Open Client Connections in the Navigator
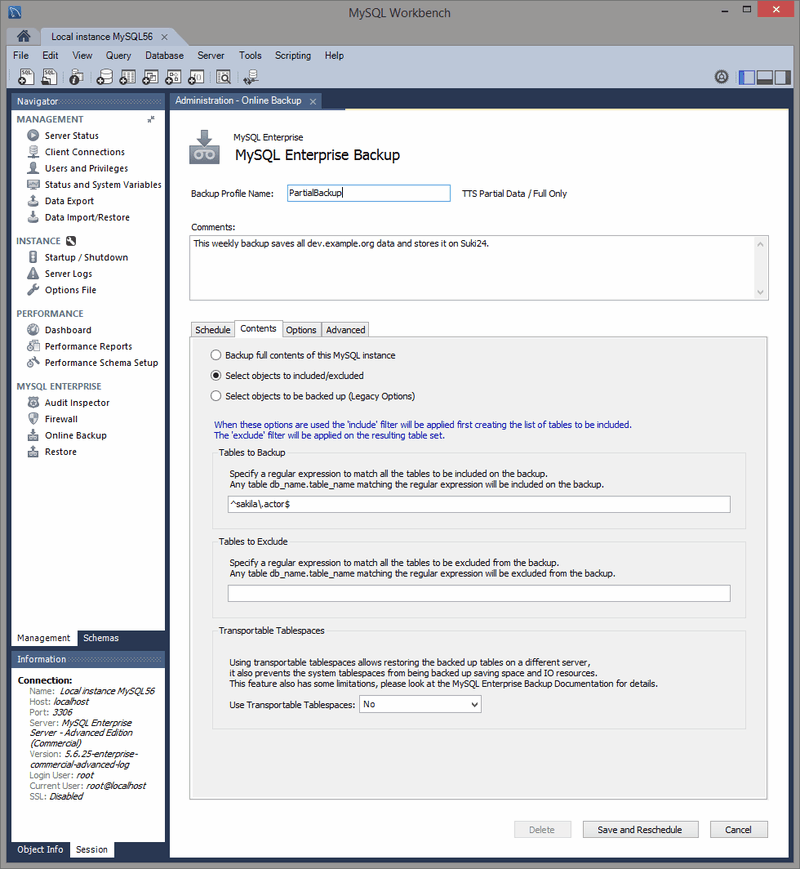 [x=84, y=152]
